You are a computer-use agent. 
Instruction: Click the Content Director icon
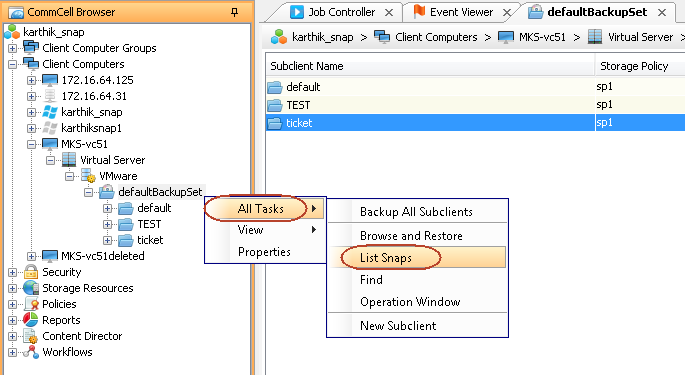click(x=31, y=336)
